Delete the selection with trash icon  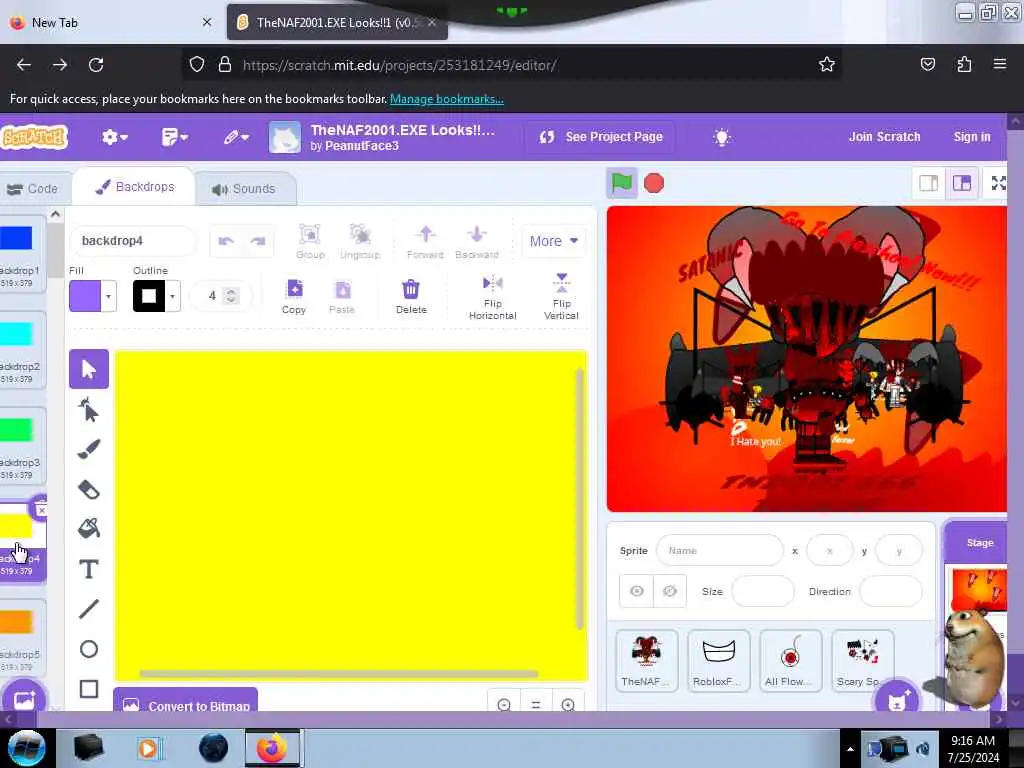click(x=411, y=296)
